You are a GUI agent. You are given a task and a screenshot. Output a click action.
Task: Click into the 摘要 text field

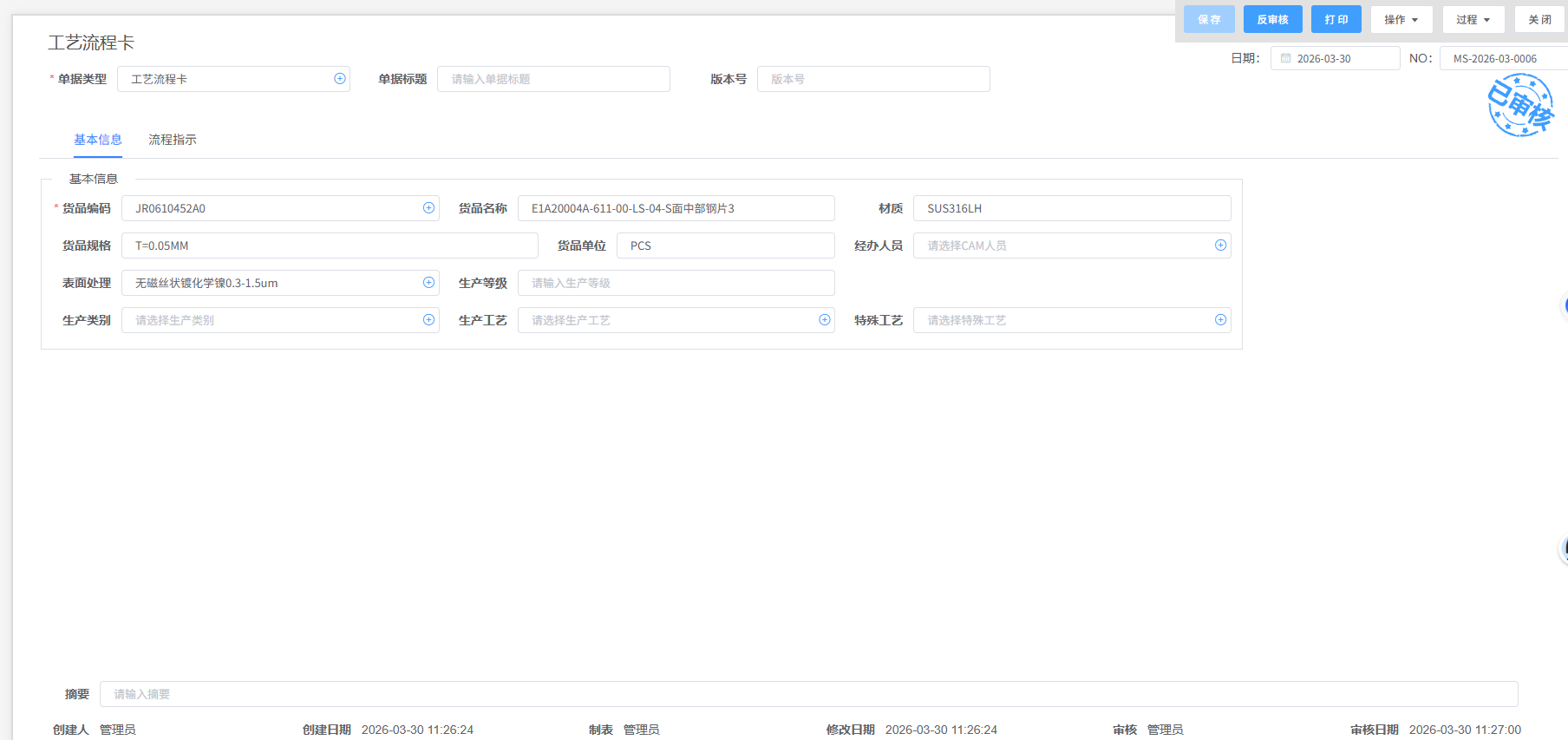click(807, 694)
